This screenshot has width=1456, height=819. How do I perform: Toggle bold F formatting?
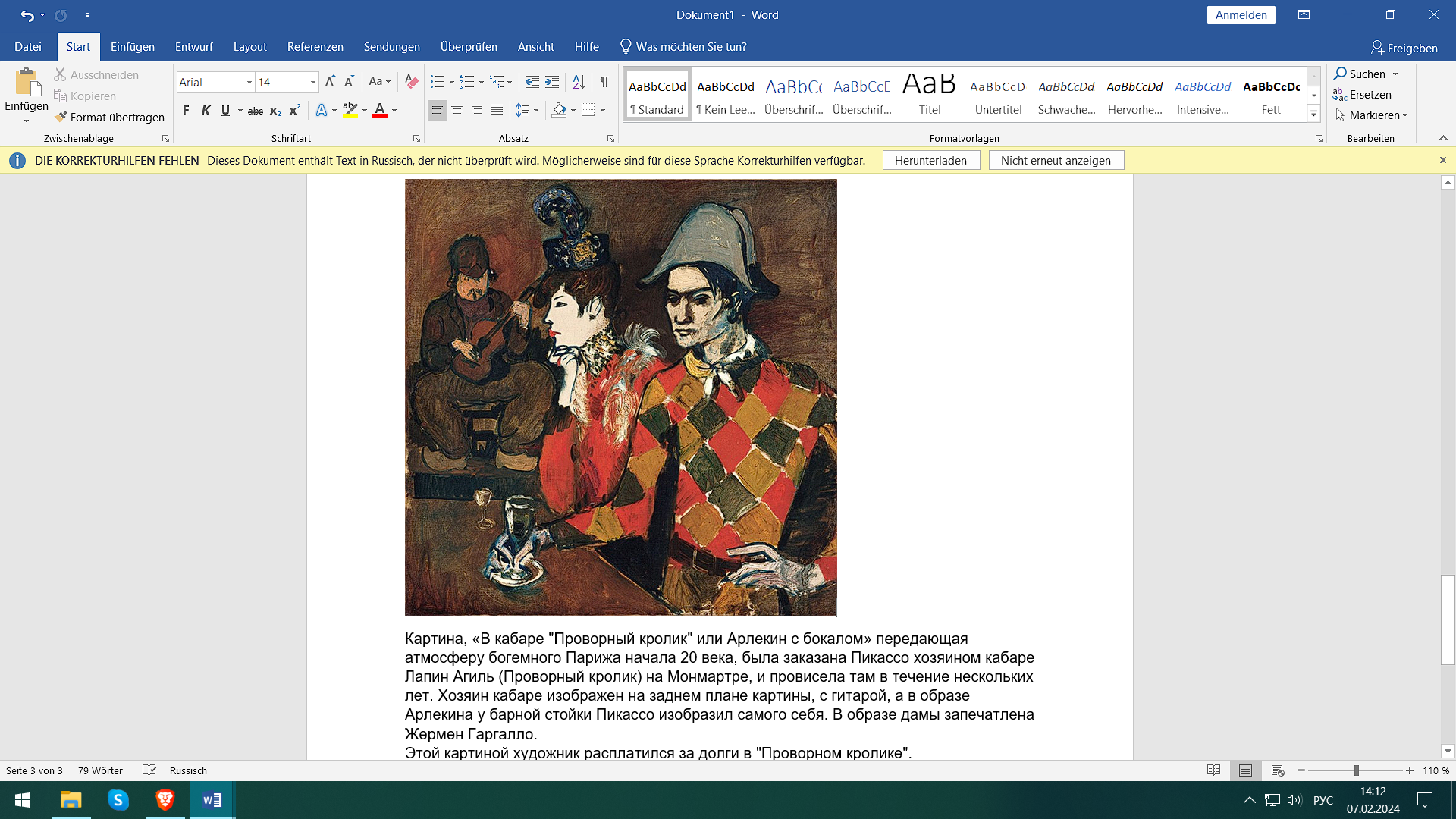click(186, 111)
